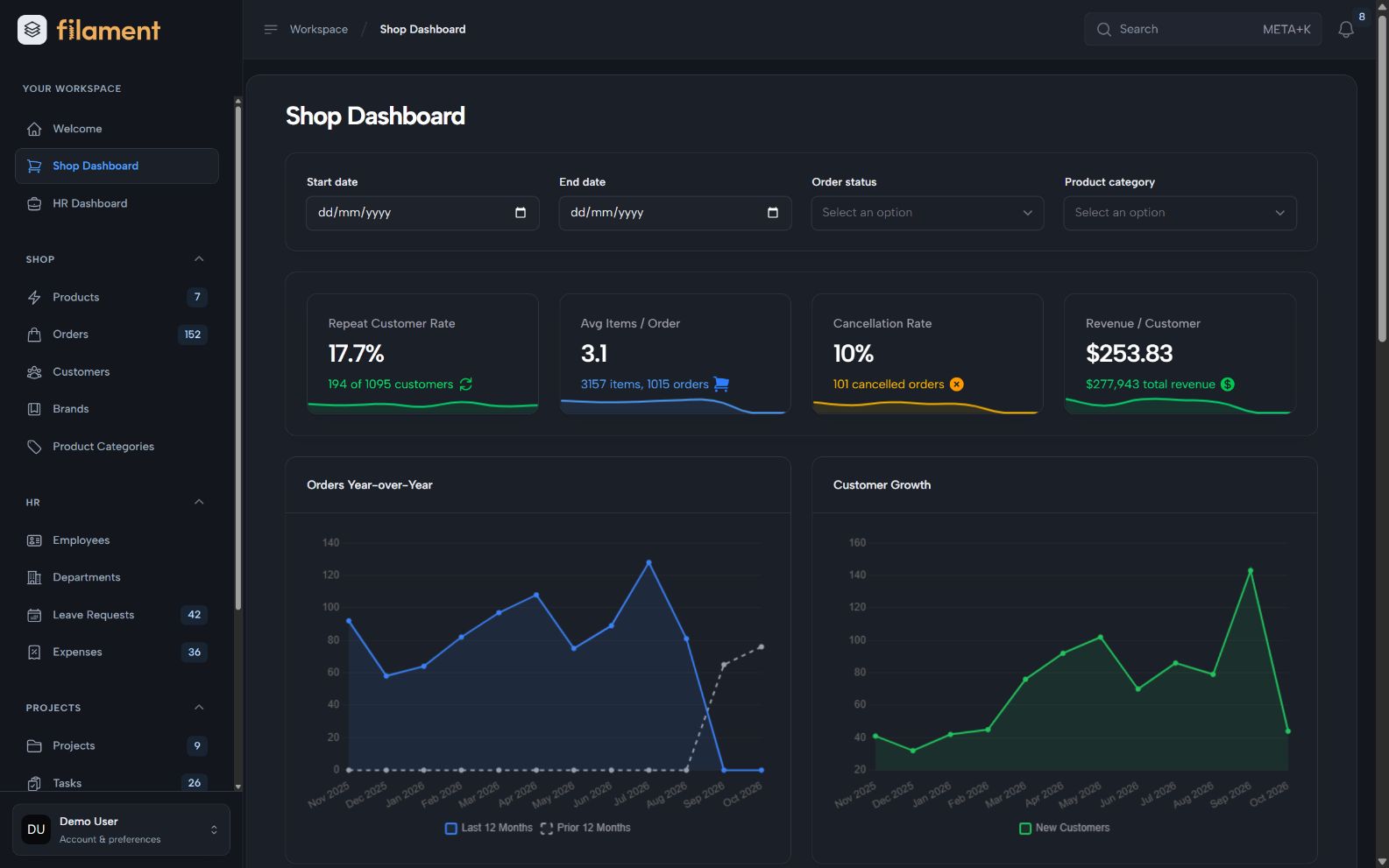Click the Customers group icon
The image size is (1389, 868).
[x=34, y=372]
